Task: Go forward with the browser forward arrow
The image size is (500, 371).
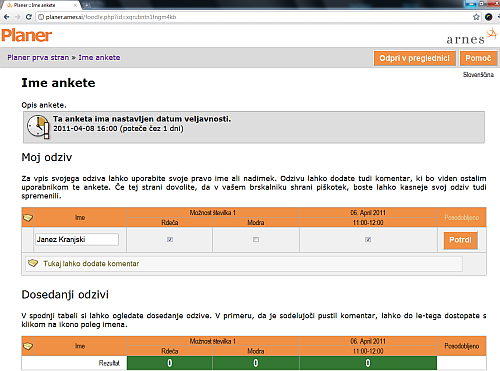Action: [x=17, y=17]
